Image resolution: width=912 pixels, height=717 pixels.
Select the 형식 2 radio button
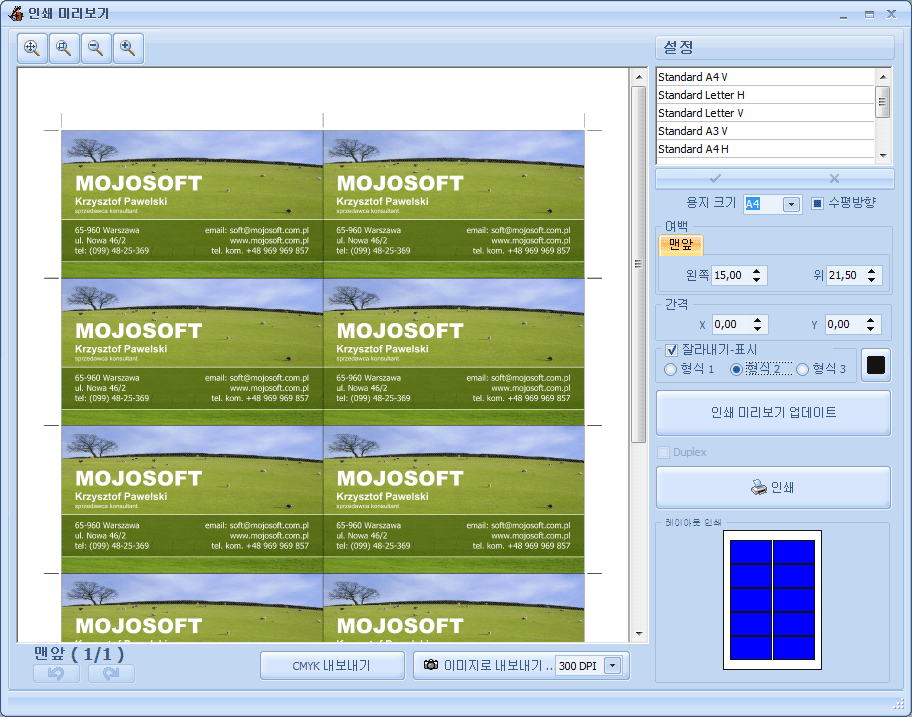[x=736, y=369]
